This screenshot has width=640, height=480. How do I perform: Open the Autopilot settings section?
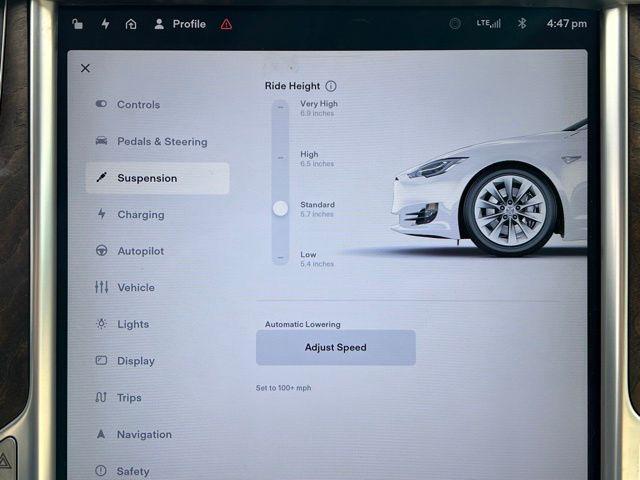(x=140, y=251)
